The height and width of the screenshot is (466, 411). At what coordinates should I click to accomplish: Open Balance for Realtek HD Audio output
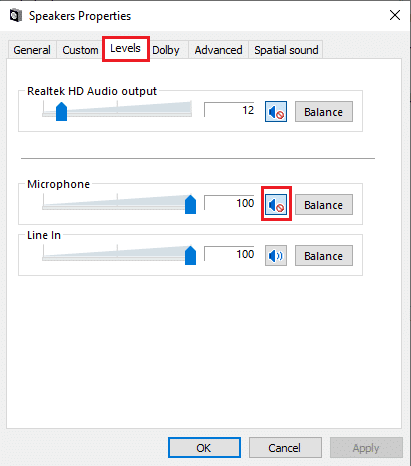click(324, 112)
